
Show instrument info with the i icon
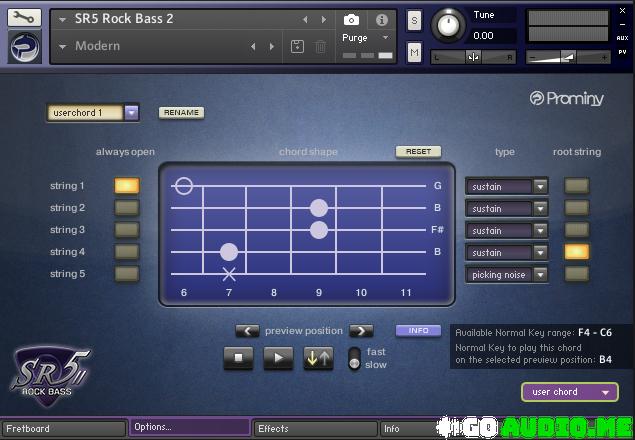381,20
